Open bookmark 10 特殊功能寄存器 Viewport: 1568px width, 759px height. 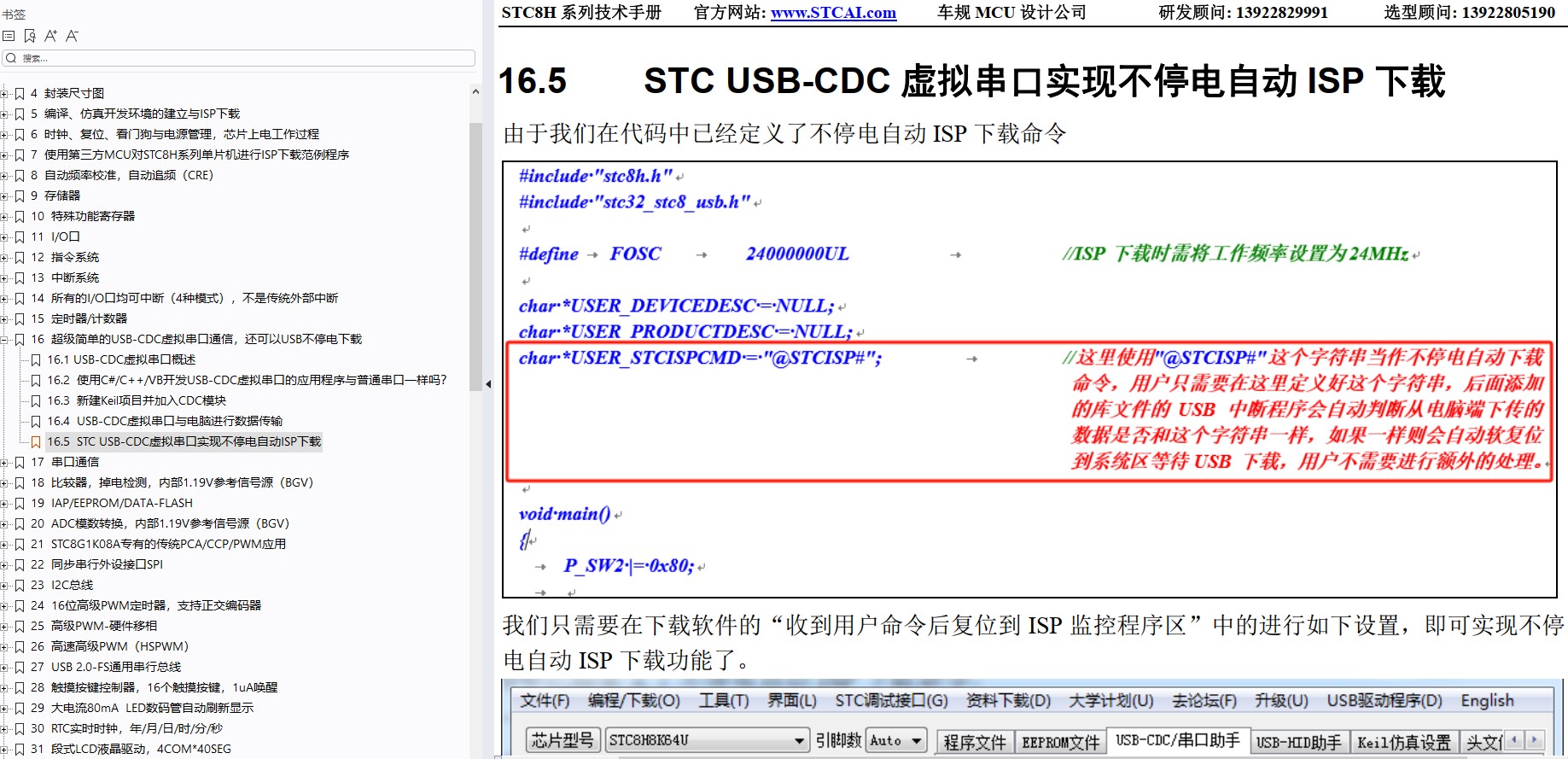point(83,216)
